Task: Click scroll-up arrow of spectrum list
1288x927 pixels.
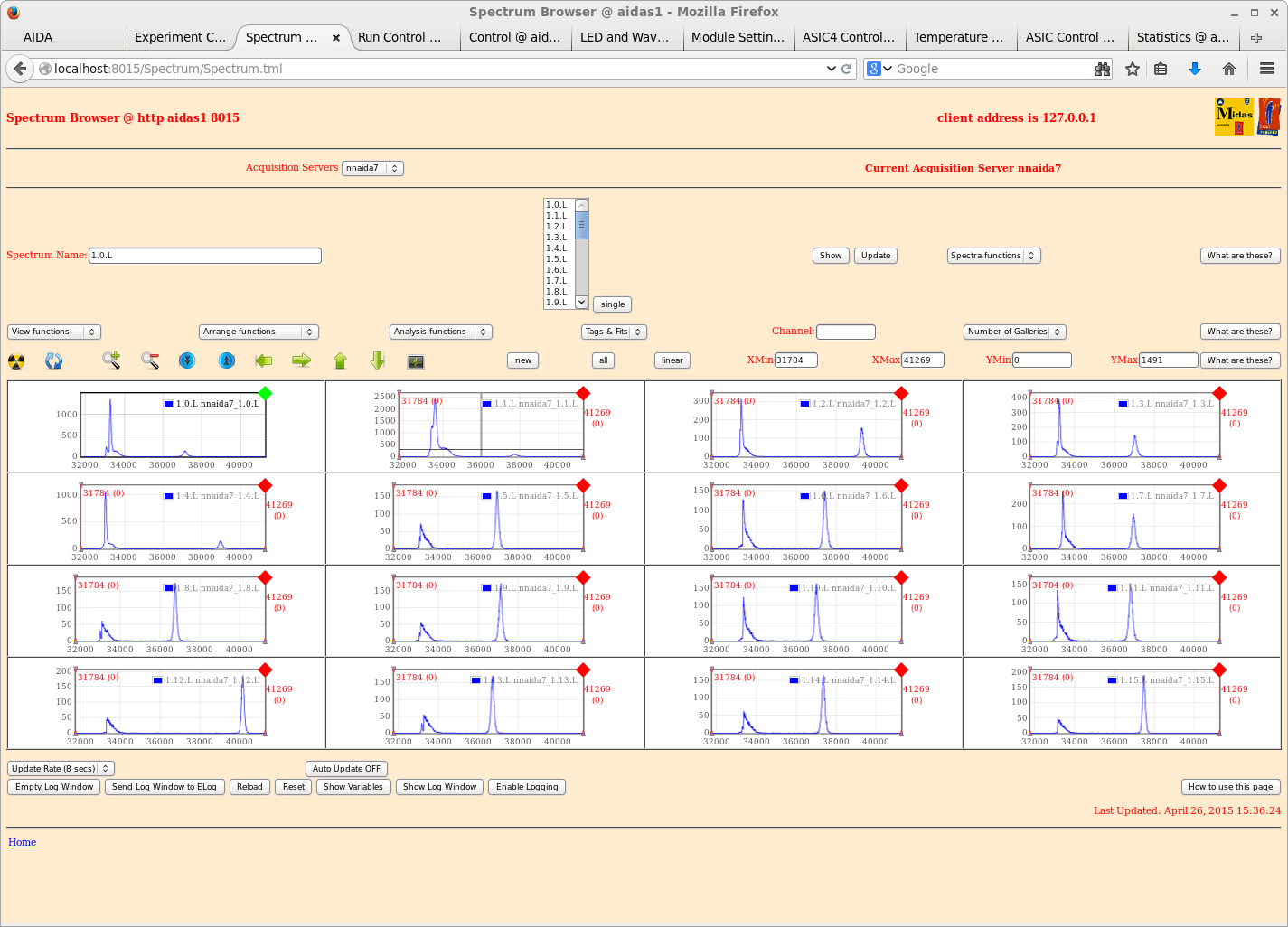Action: 582,206
